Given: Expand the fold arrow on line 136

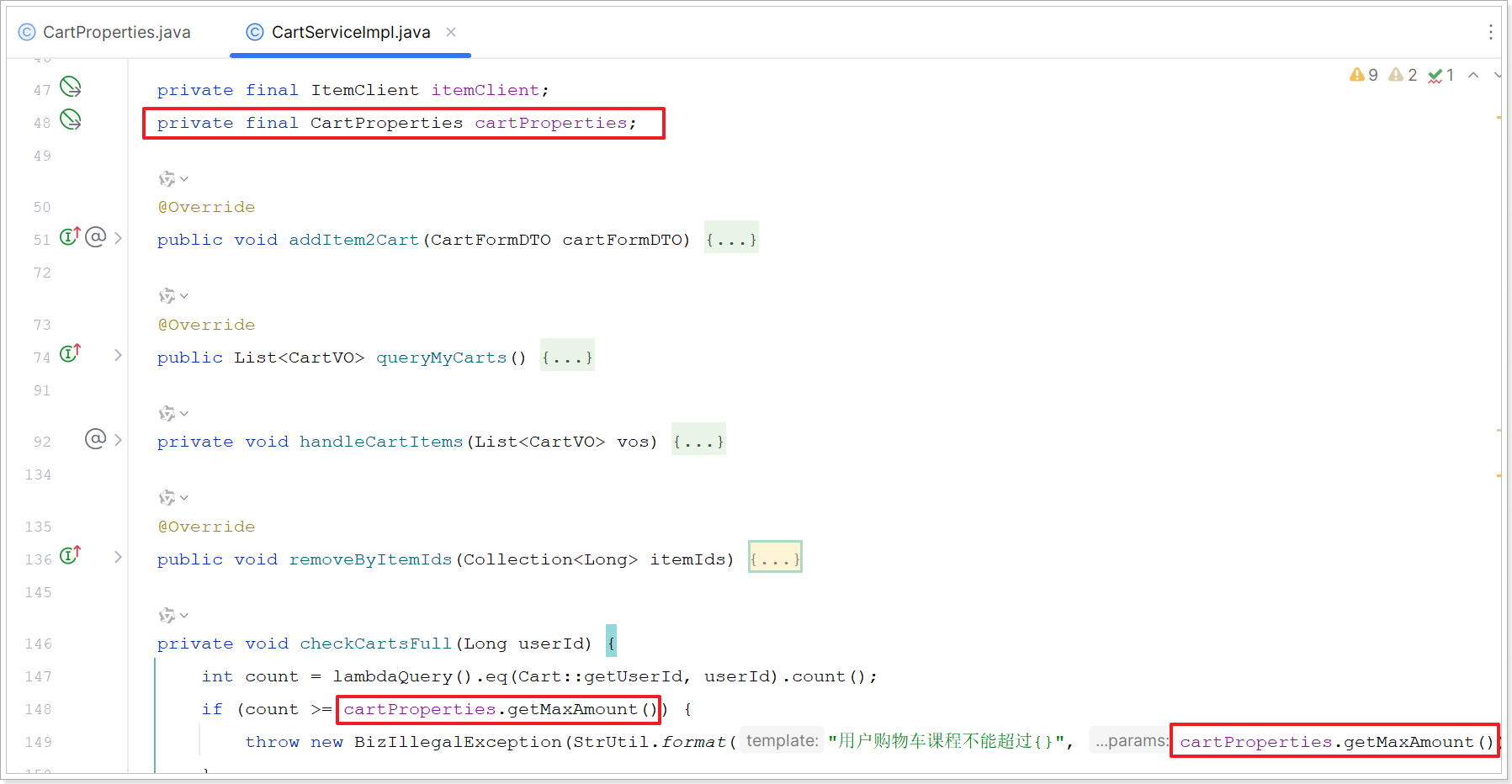Looking at the screenshot, I should 118,557.
